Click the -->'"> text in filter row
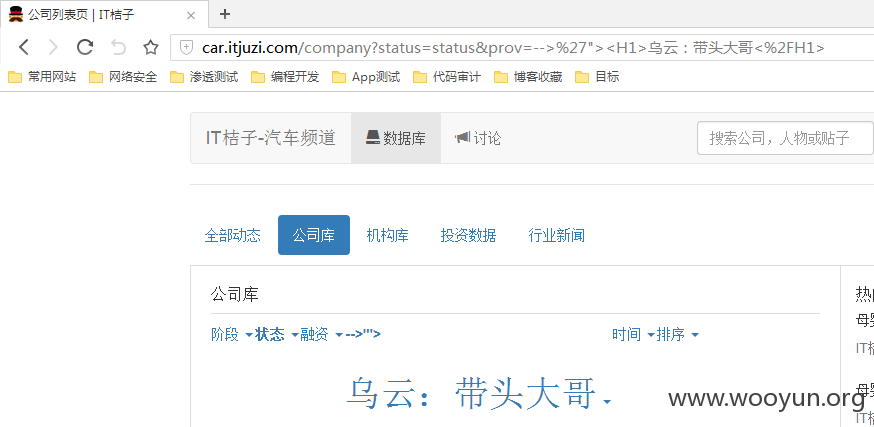 pyautogui.click(x=363, y=334)
